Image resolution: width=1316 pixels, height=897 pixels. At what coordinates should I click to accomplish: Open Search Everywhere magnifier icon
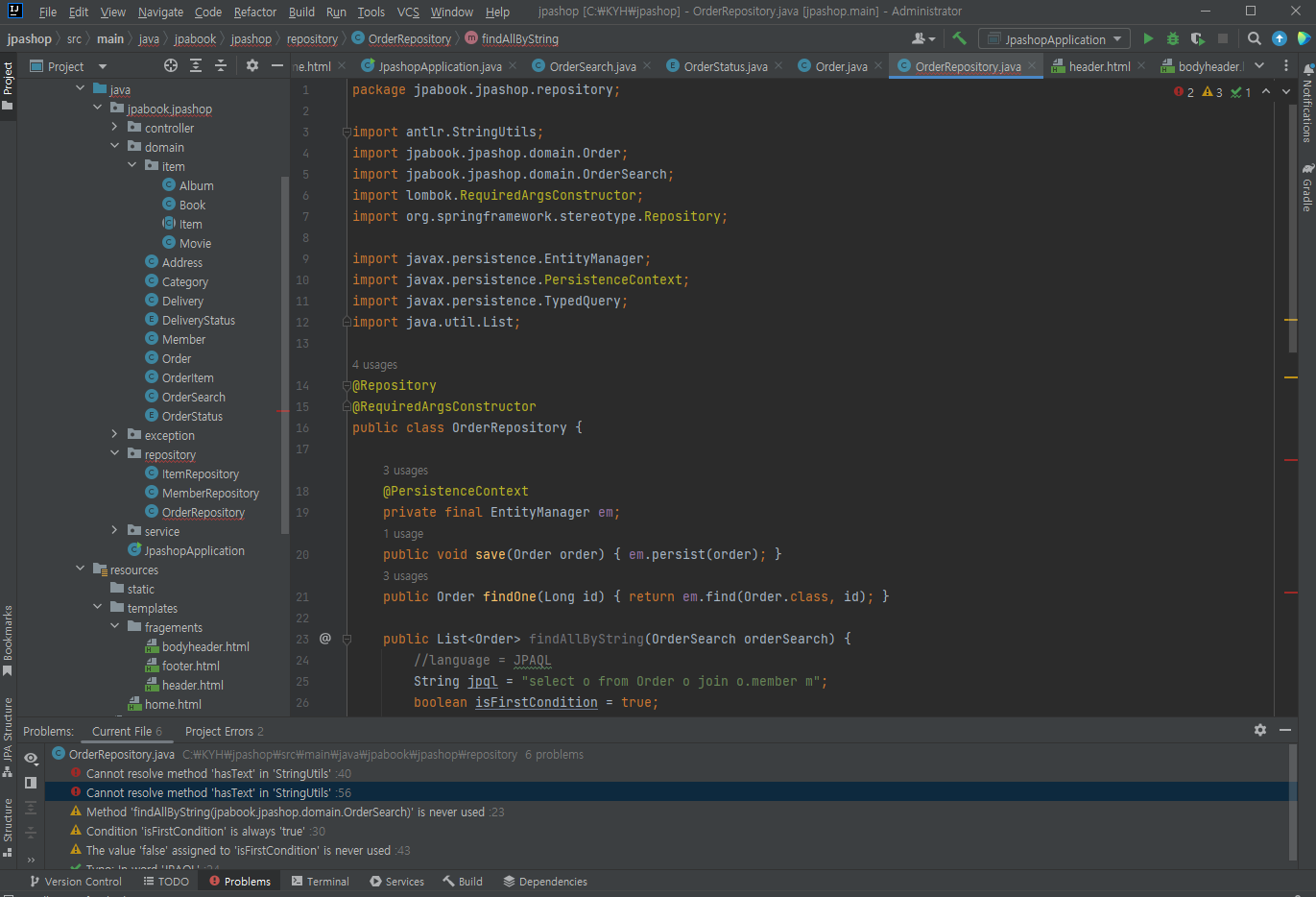tap(1254, 39)
